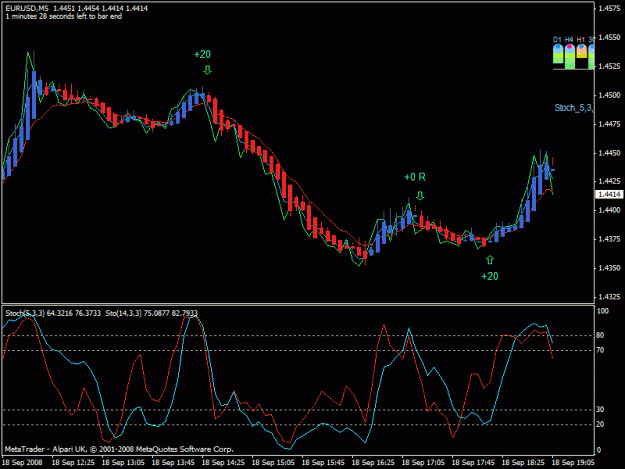Click the D1 label above the trend bars

tap(557, 40)
